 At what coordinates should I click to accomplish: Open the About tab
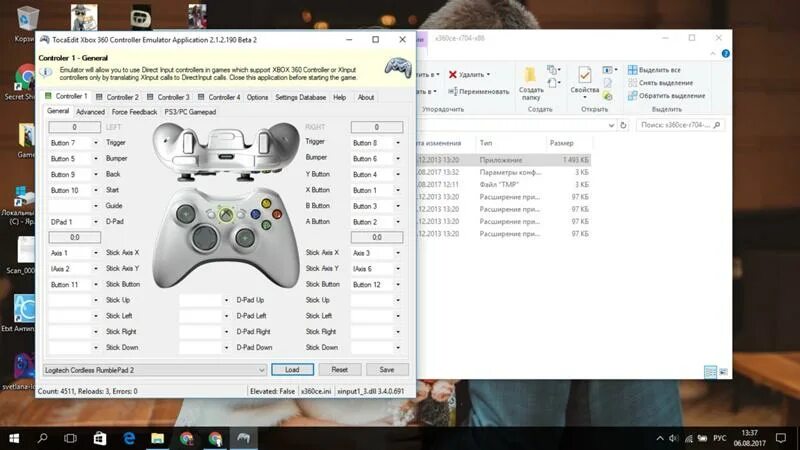(366, 97)
